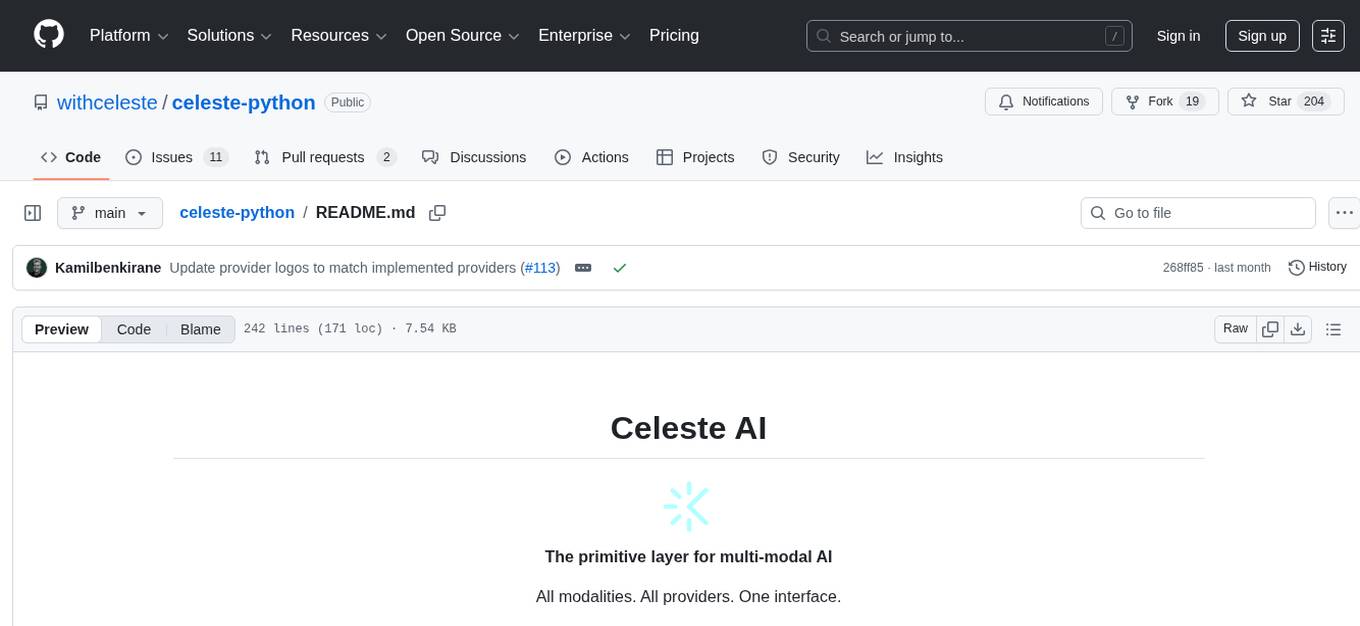
Task: Click the green commit status check
Action: click(x=620, y=268)
